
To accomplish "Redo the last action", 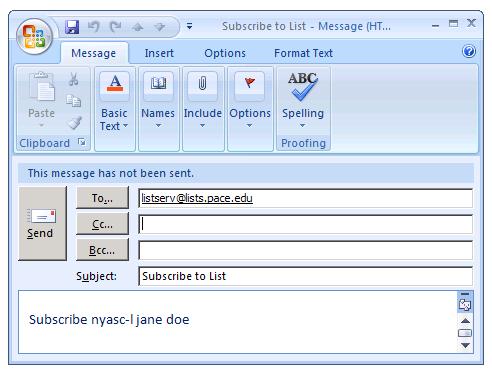I will pyautogui.click(x=115, y=27).
